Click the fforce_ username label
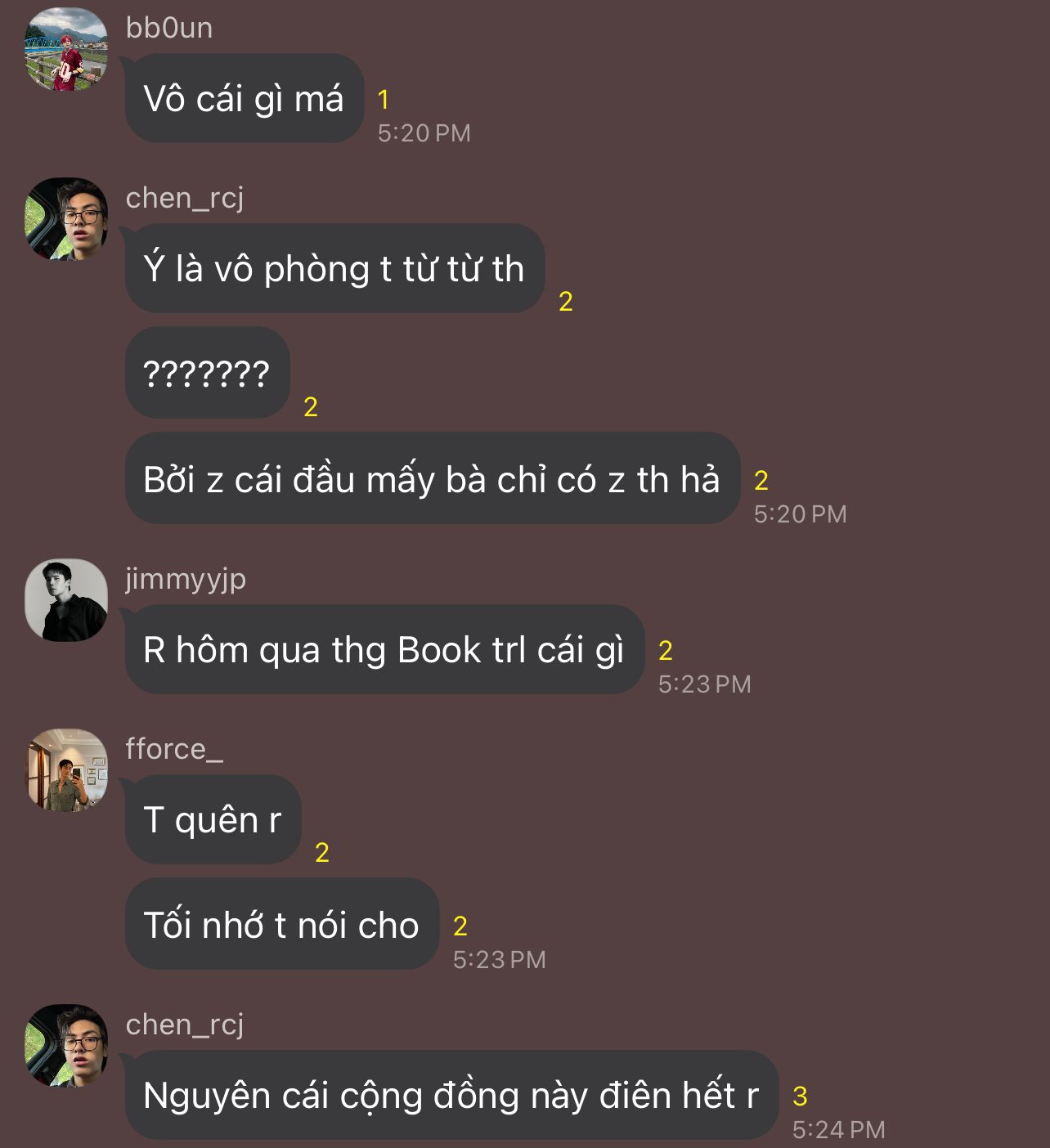 pyautogui.click(x=174, y=749)
